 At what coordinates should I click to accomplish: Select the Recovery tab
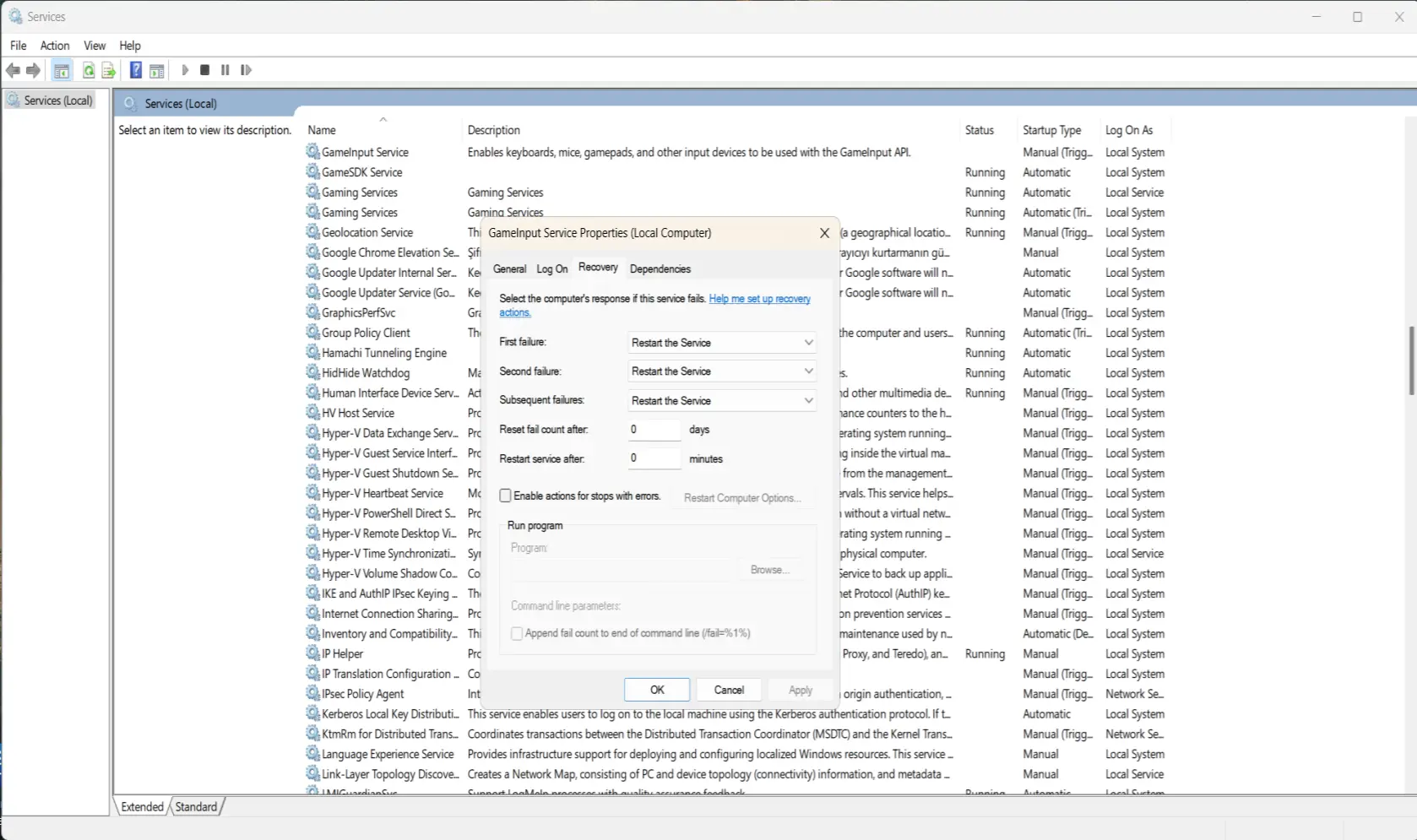[x=598, y=267]
